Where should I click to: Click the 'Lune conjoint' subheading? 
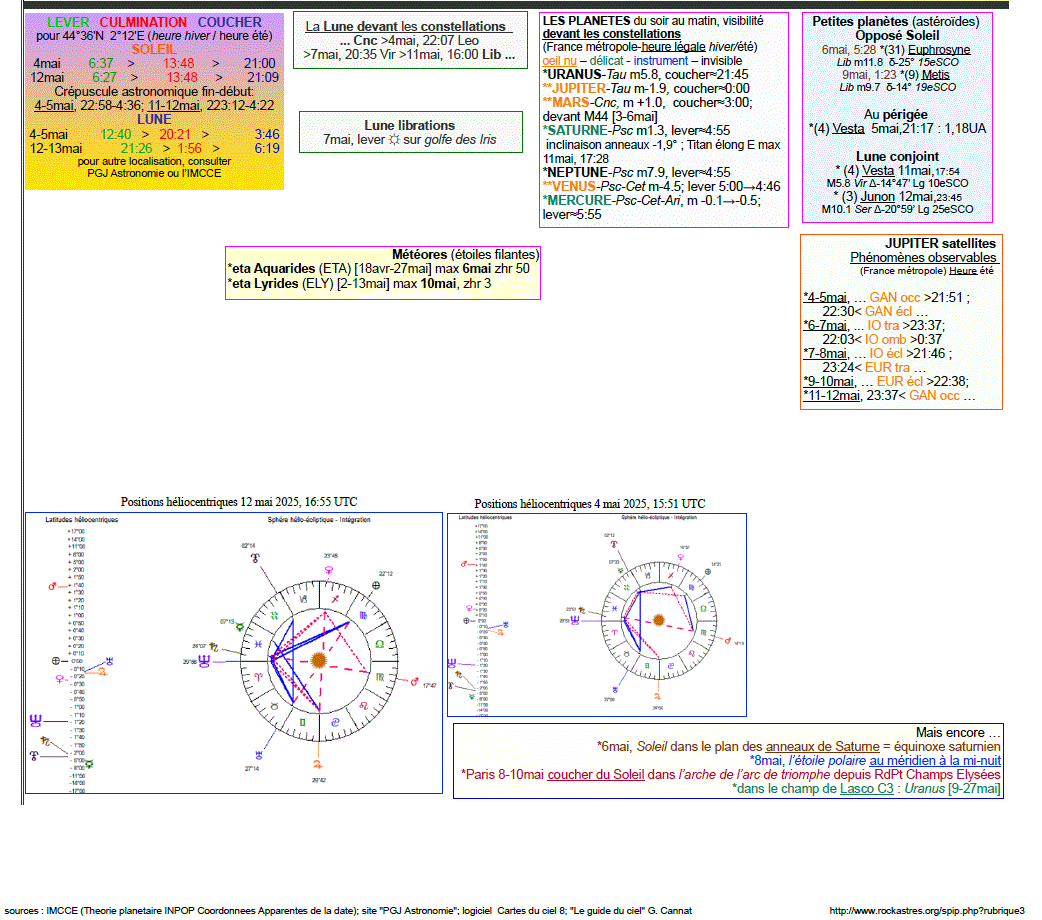(897, 157)
